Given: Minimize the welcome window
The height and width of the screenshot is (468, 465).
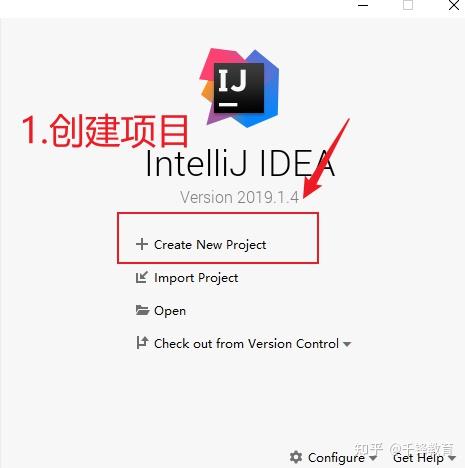Looking at the screenshot, I should coord(363,5).
